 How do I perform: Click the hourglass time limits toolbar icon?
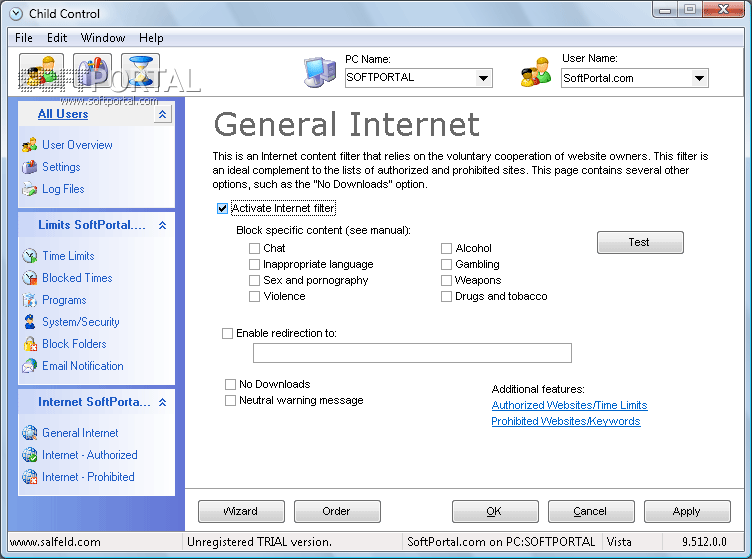point(141,71)
